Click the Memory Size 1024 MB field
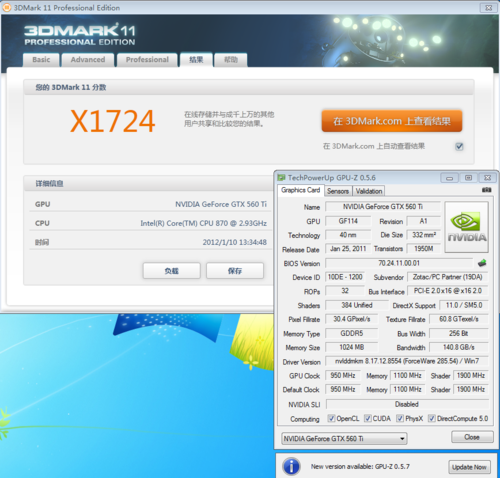The width and height of the screenshot is (500, 478). 352,347
